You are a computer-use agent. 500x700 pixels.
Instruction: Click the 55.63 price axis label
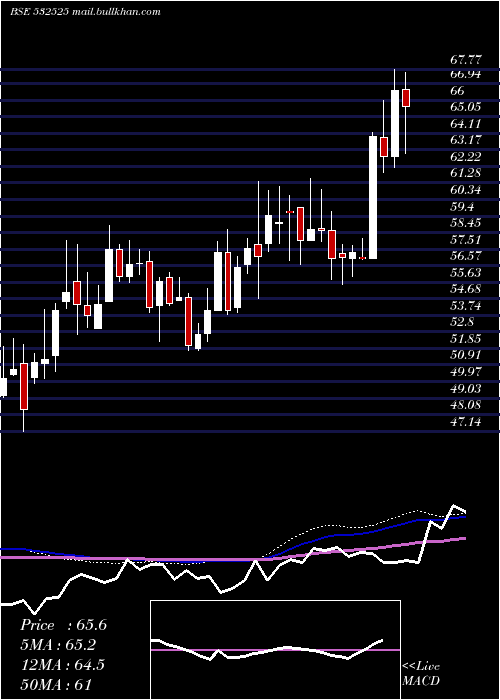click(x=466, y=273)
